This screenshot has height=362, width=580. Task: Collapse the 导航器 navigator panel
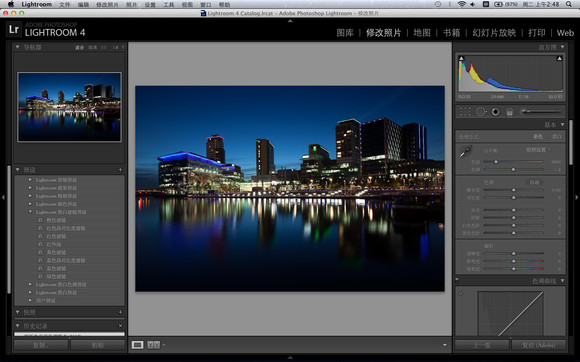point(17,47)
